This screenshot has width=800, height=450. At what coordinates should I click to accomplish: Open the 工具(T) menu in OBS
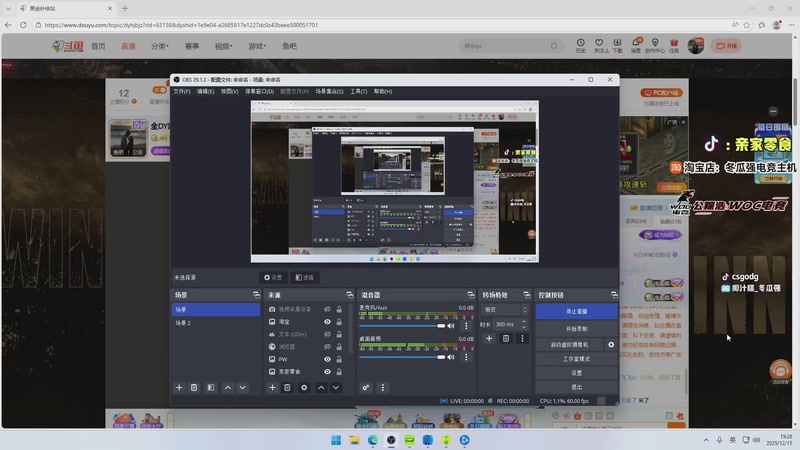coord(358,91)
